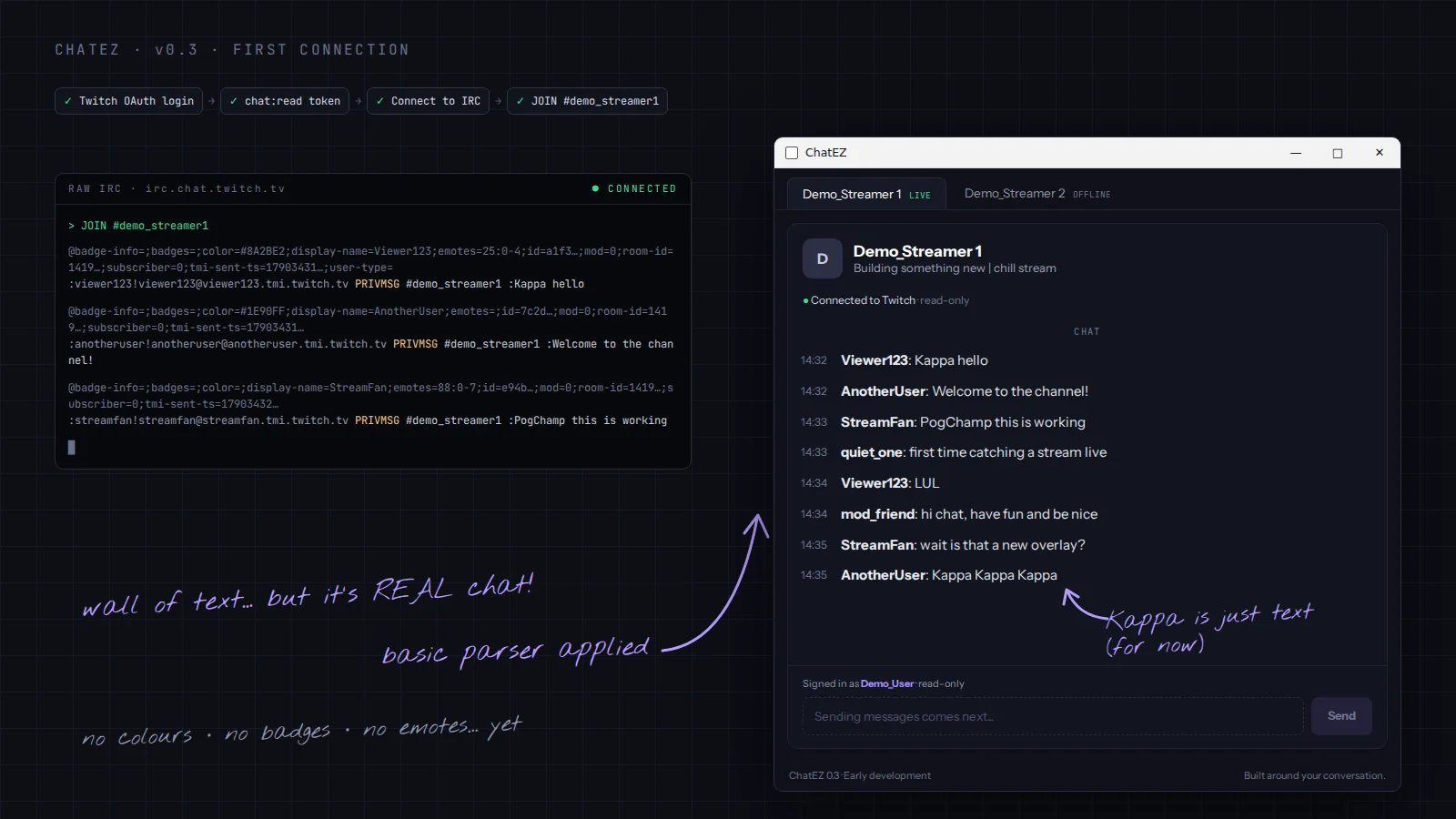Screen dimensions: 1456x819
Task: Click the '> JOIN #demo_streamer1' terminal line
Action: coord(138,226)
